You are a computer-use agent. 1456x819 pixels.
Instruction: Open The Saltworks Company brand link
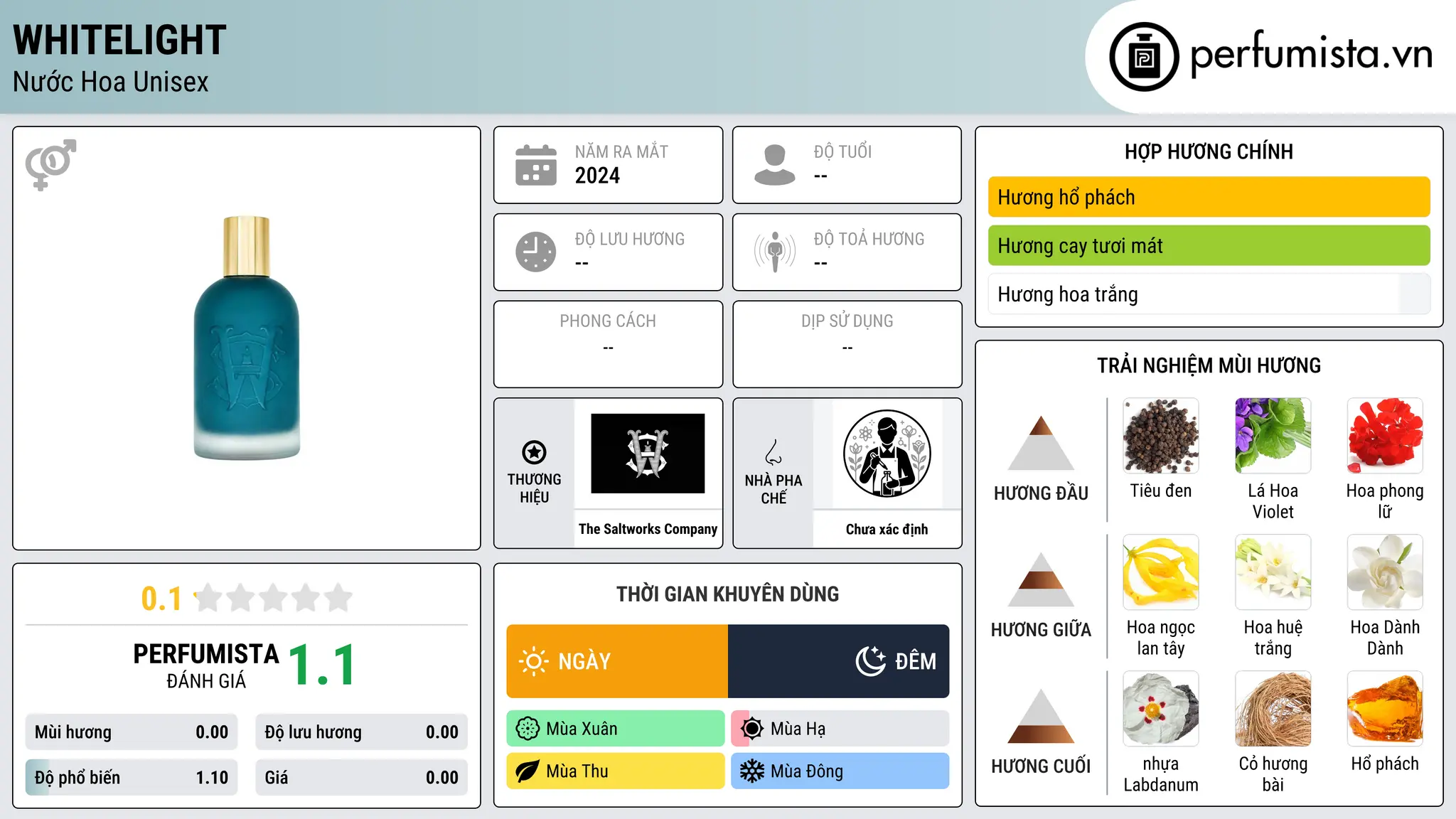pos(648,529)
